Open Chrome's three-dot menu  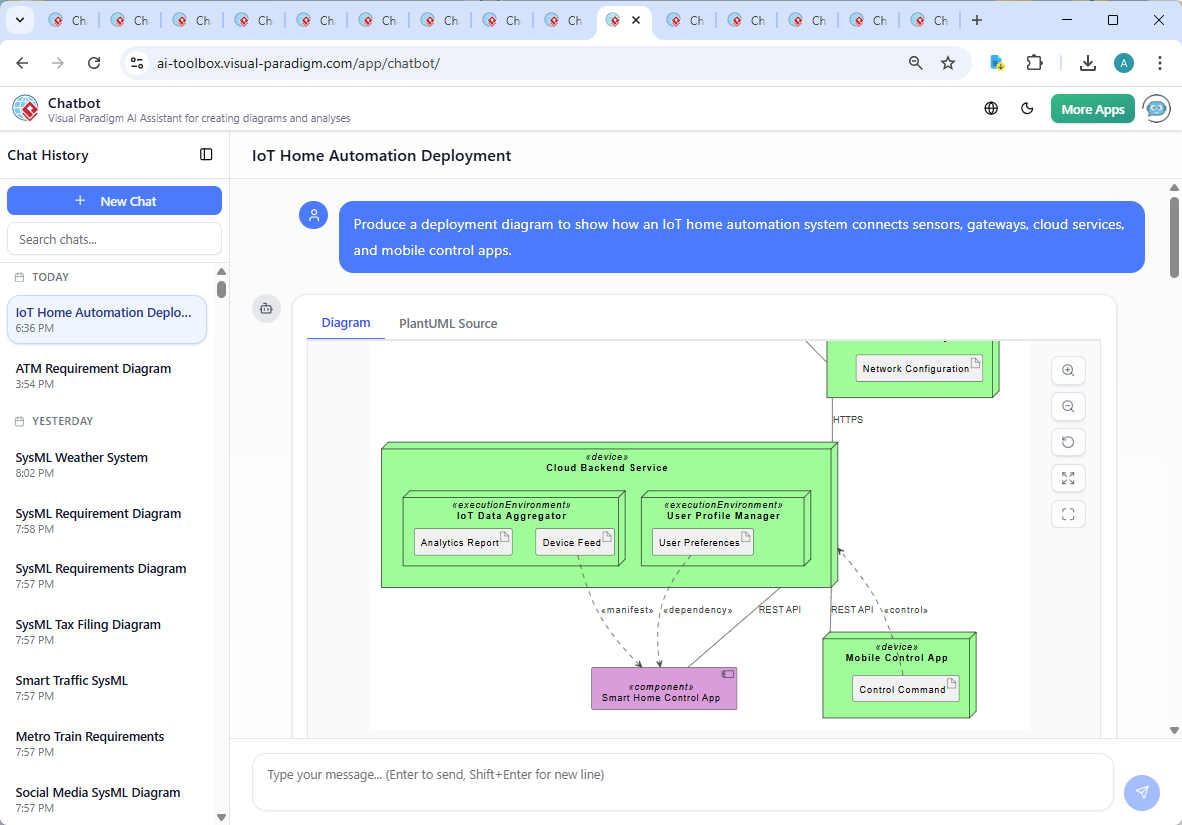[1160, 63]
